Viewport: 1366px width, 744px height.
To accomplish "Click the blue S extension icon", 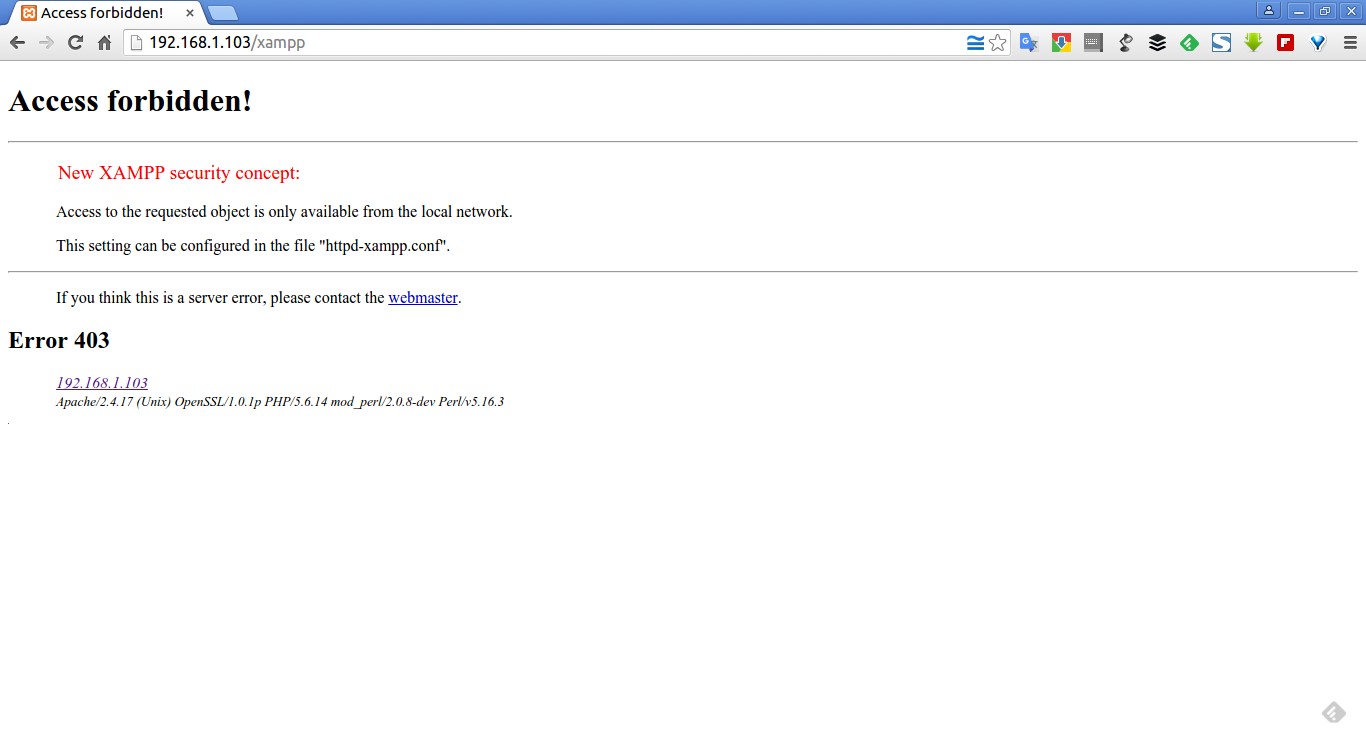I will click(1221, 43).
